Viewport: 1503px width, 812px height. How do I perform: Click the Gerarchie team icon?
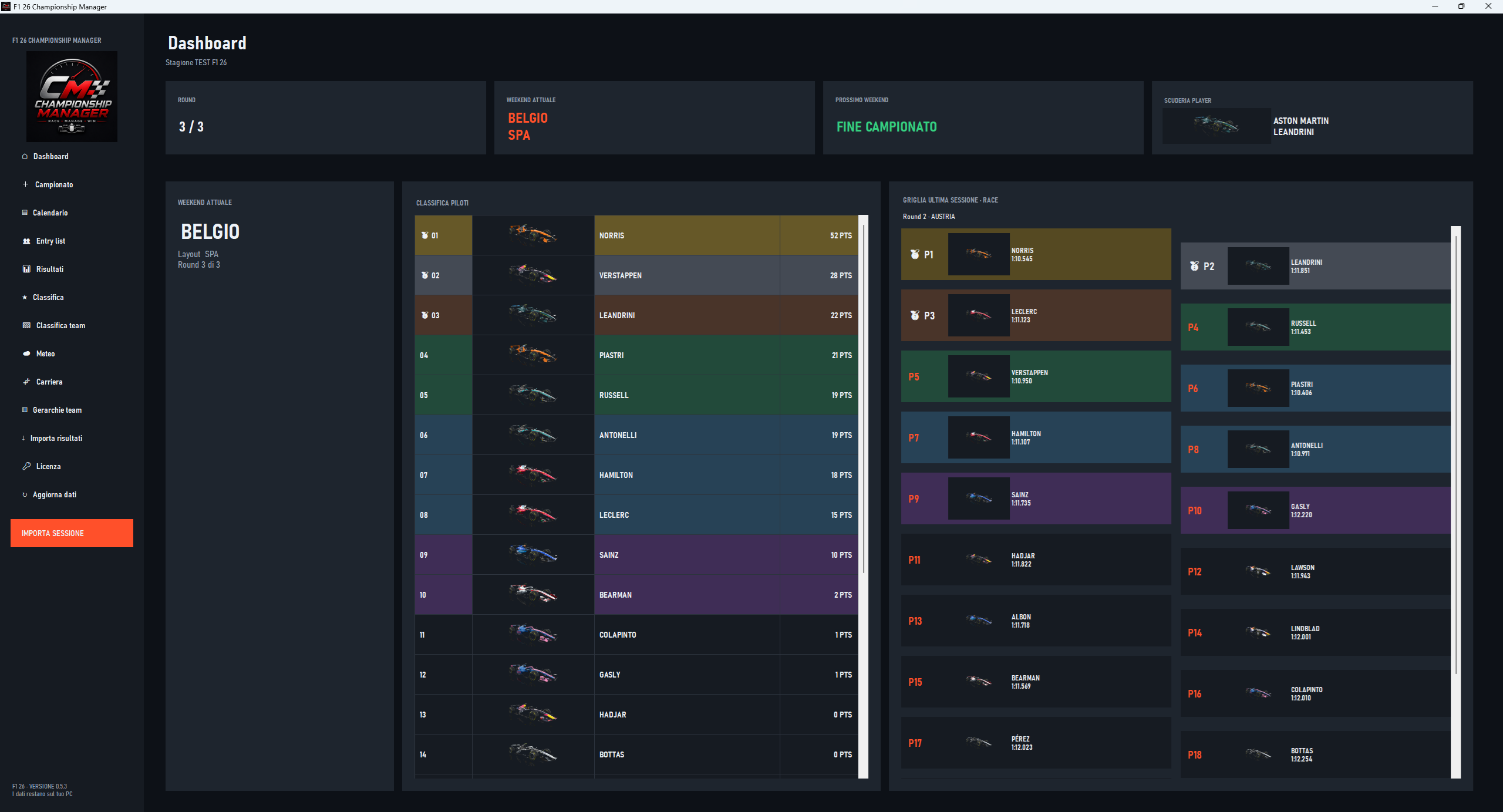coord(25,410)
